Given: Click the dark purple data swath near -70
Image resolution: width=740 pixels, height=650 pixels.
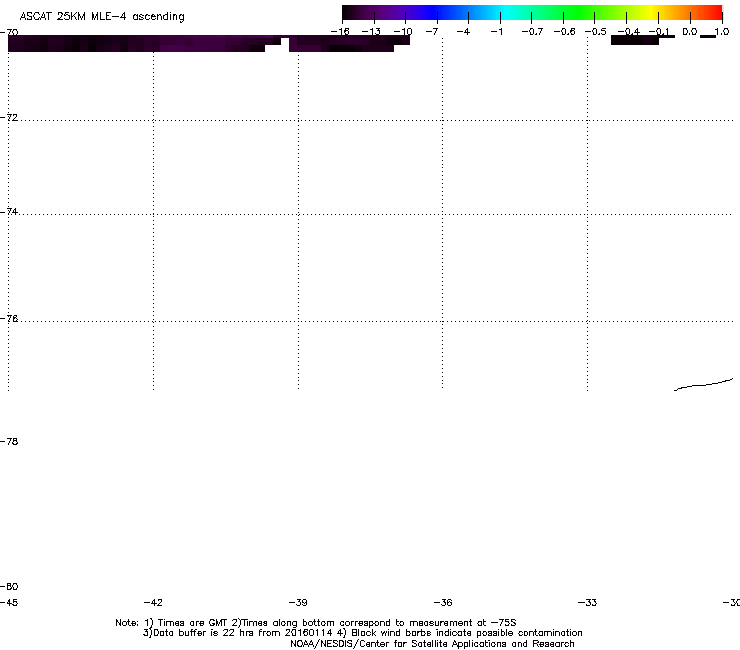Looking at the screenshot, I should (209, 43).
